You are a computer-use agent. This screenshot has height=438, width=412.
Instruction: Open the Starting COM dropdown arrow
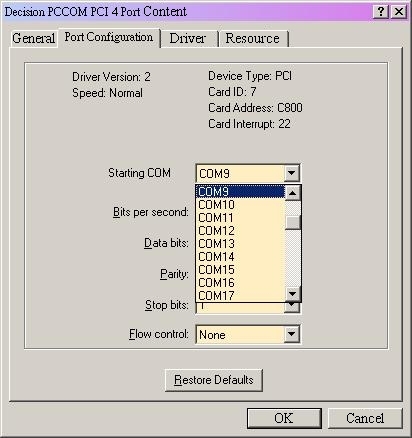tap(292, 173)
